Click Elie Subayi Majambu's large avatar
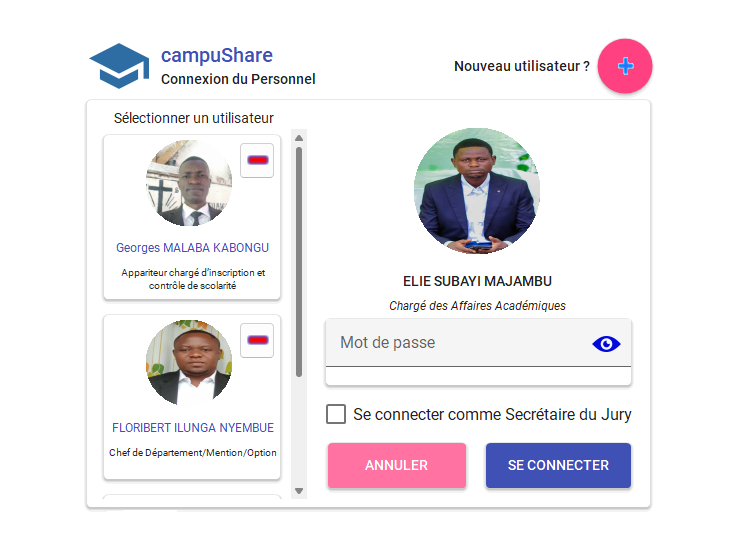Image resolution: width=738 pixels, height=548 pixels. [x=477, y=191]
